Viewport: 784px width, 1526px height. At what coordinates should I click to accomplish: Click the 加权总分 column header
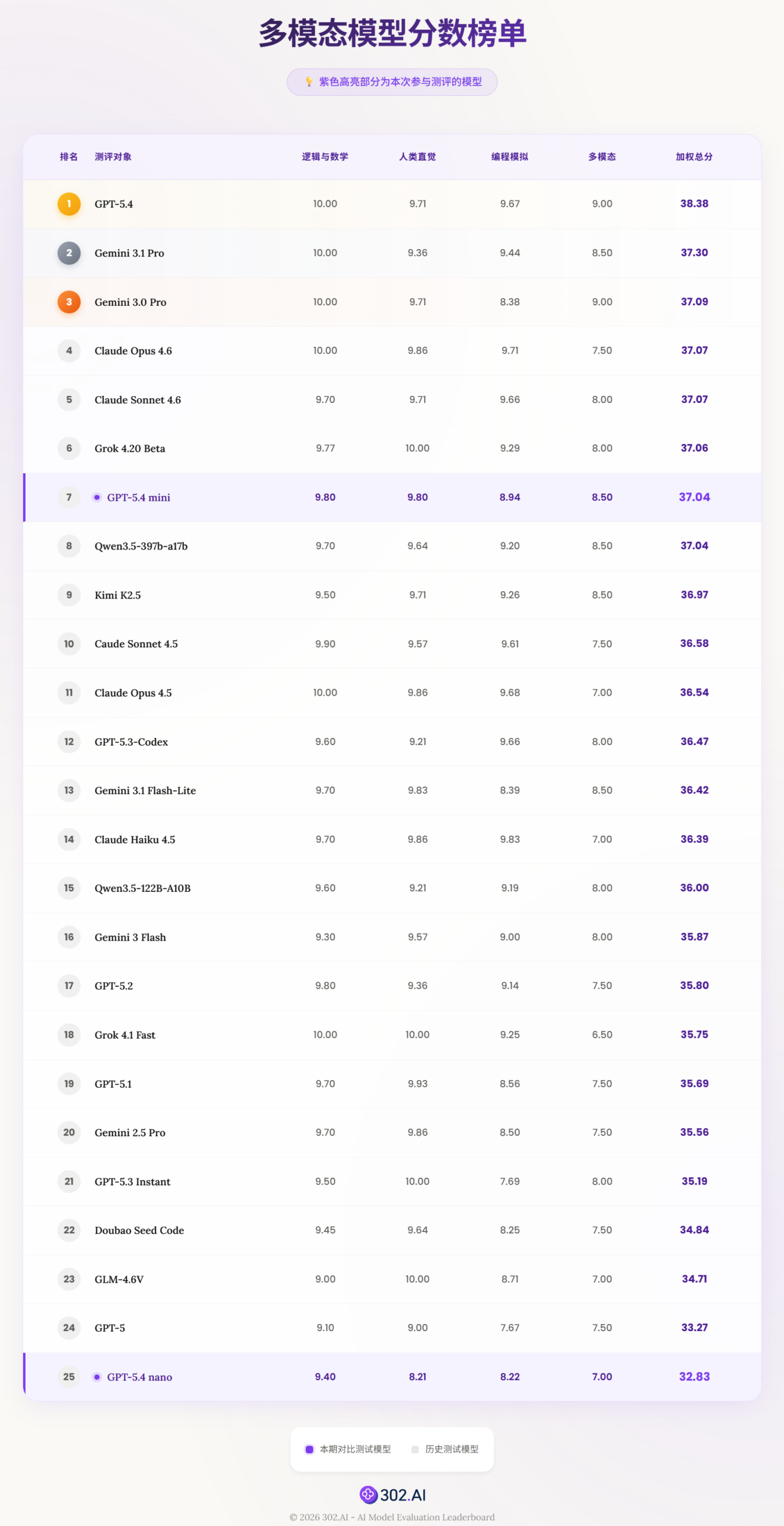694,157
